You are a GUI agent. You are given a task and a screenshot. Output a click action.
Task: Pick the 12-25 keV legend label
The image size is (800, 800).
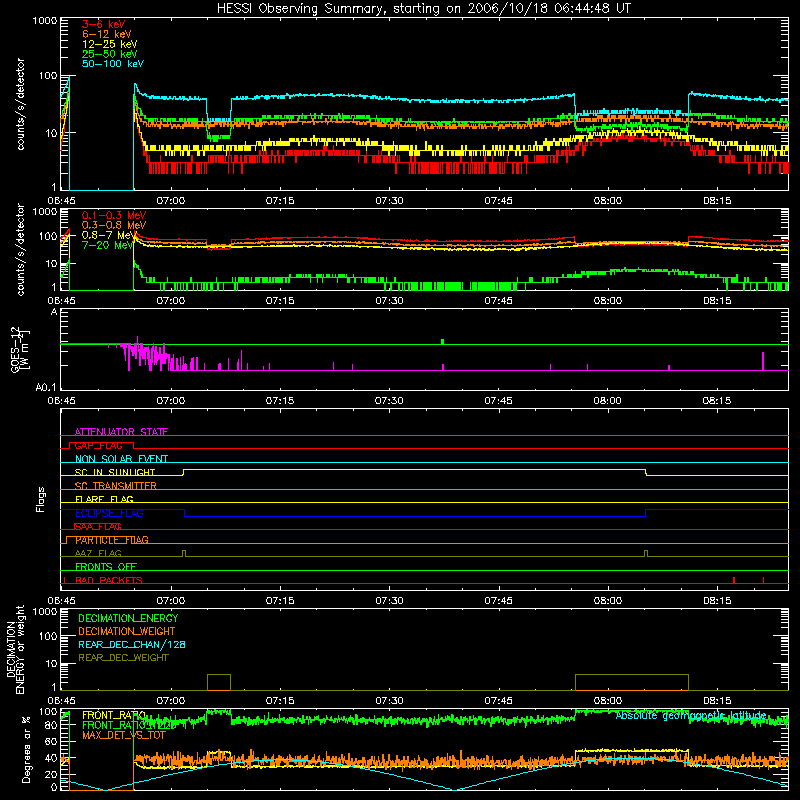[x=109, y=44]
